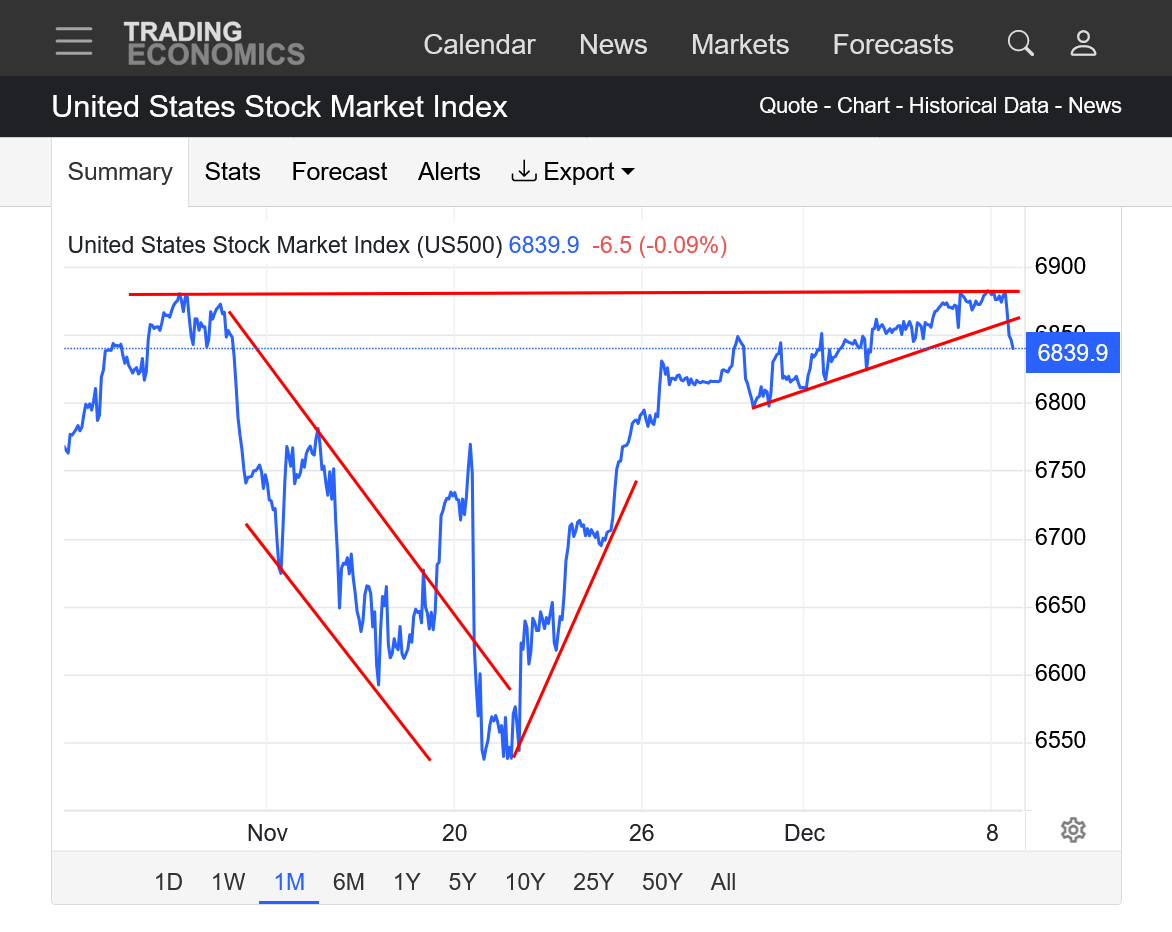Image resolution: width=1172 pixels, height=932 pixels.
Task: Open the hamburger menu icon
Action: tap(74, 42)
